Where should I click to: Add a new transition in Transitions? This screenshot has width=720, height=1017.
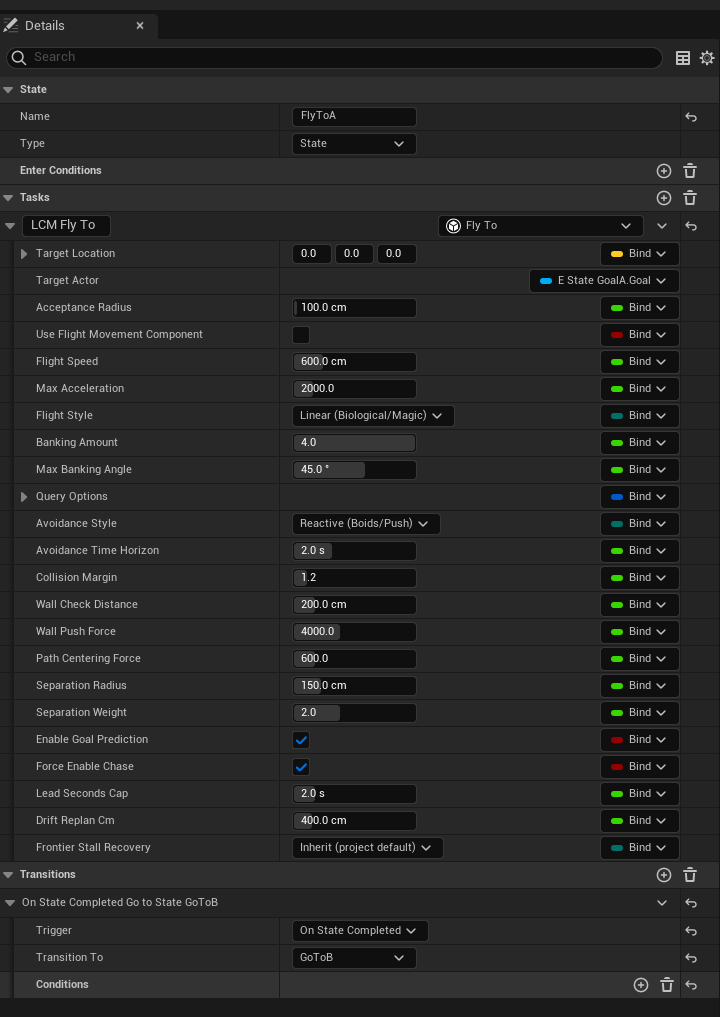pyautogui.click(x=664, y=875)
